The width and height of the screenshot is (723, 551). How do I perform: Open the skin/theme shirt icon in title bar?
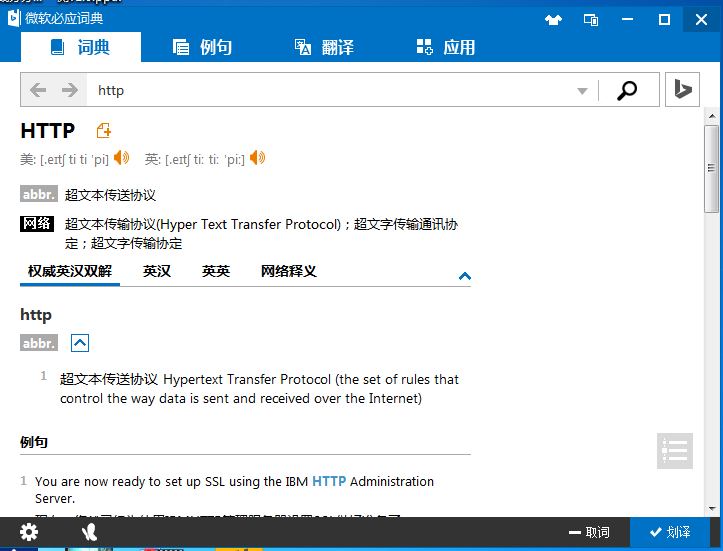(553, 19)
